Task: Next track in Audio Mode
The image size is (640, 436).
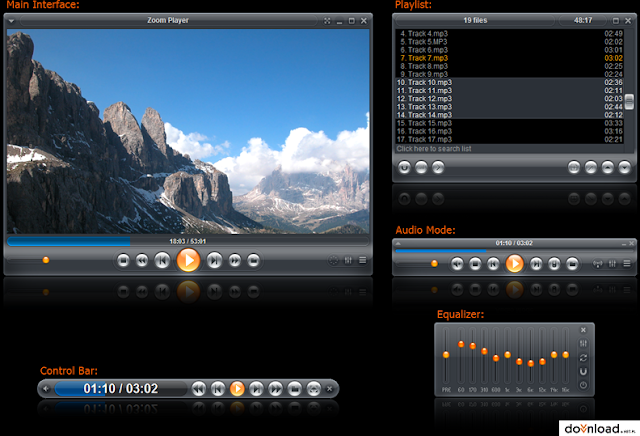Action: [536, 264]
